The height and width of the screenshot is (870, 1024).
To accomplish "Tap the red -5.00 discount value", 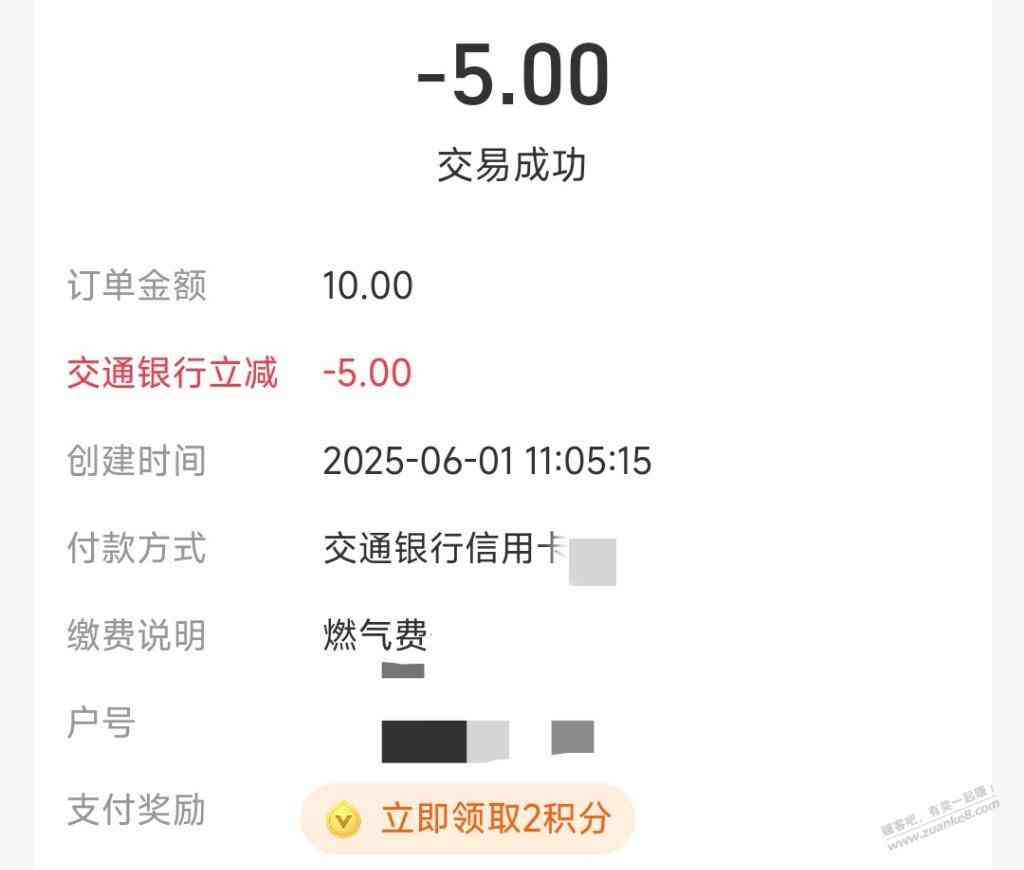I will tap(367, 373).
